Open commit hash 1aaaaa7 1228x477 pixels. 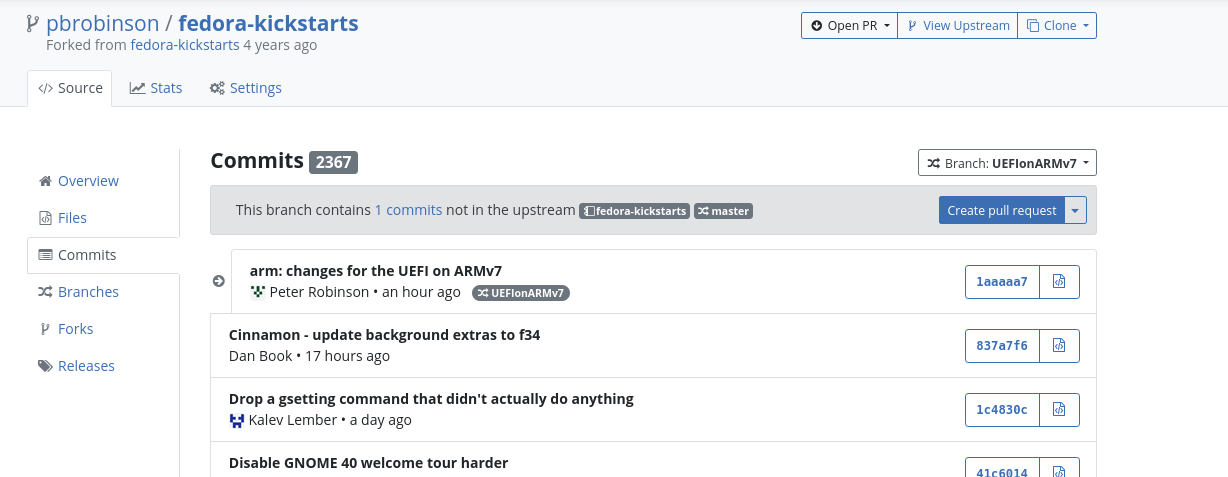pyautogui.click(x=1002, y=282)
